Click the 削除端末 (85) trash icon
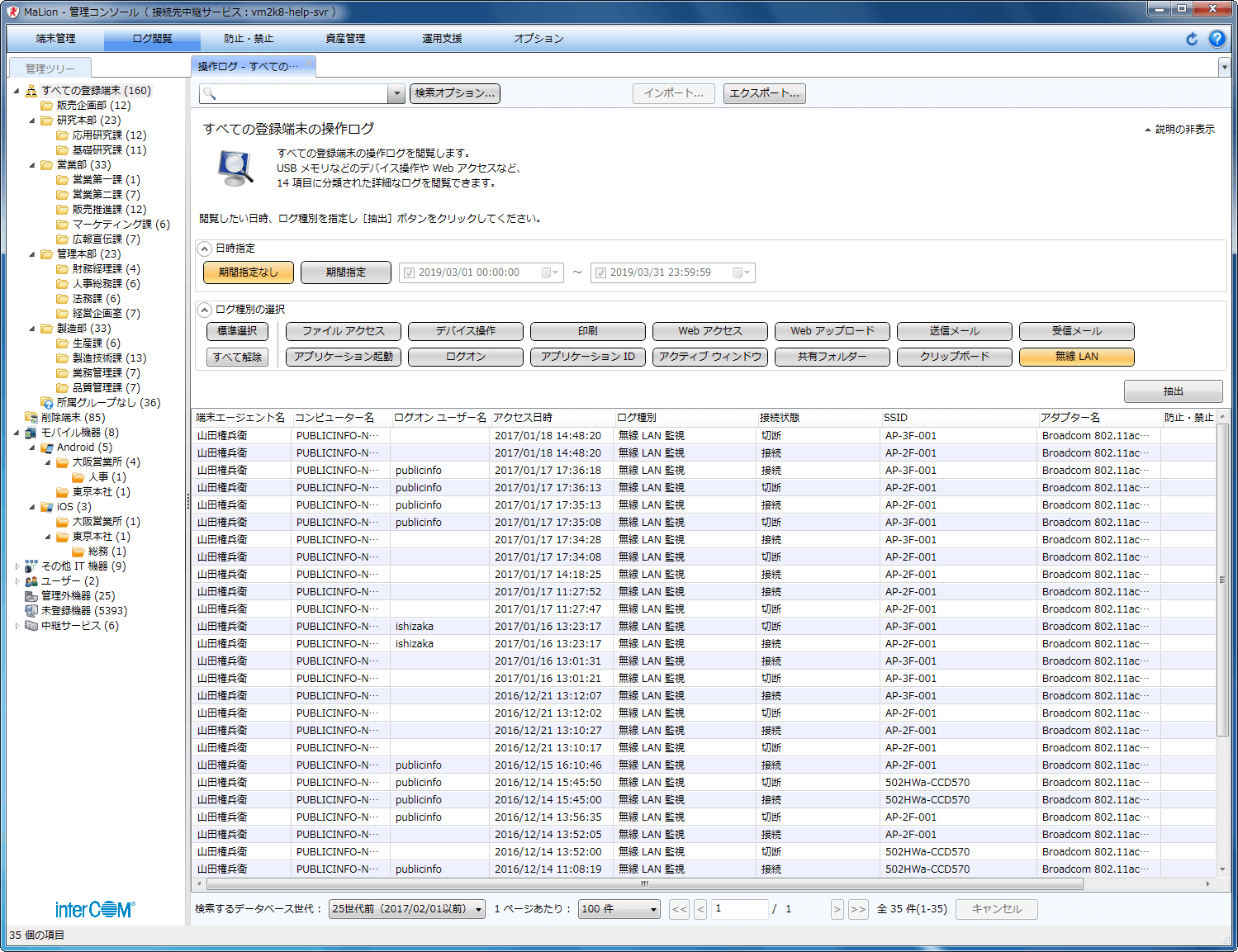 [x=31, y=418]
